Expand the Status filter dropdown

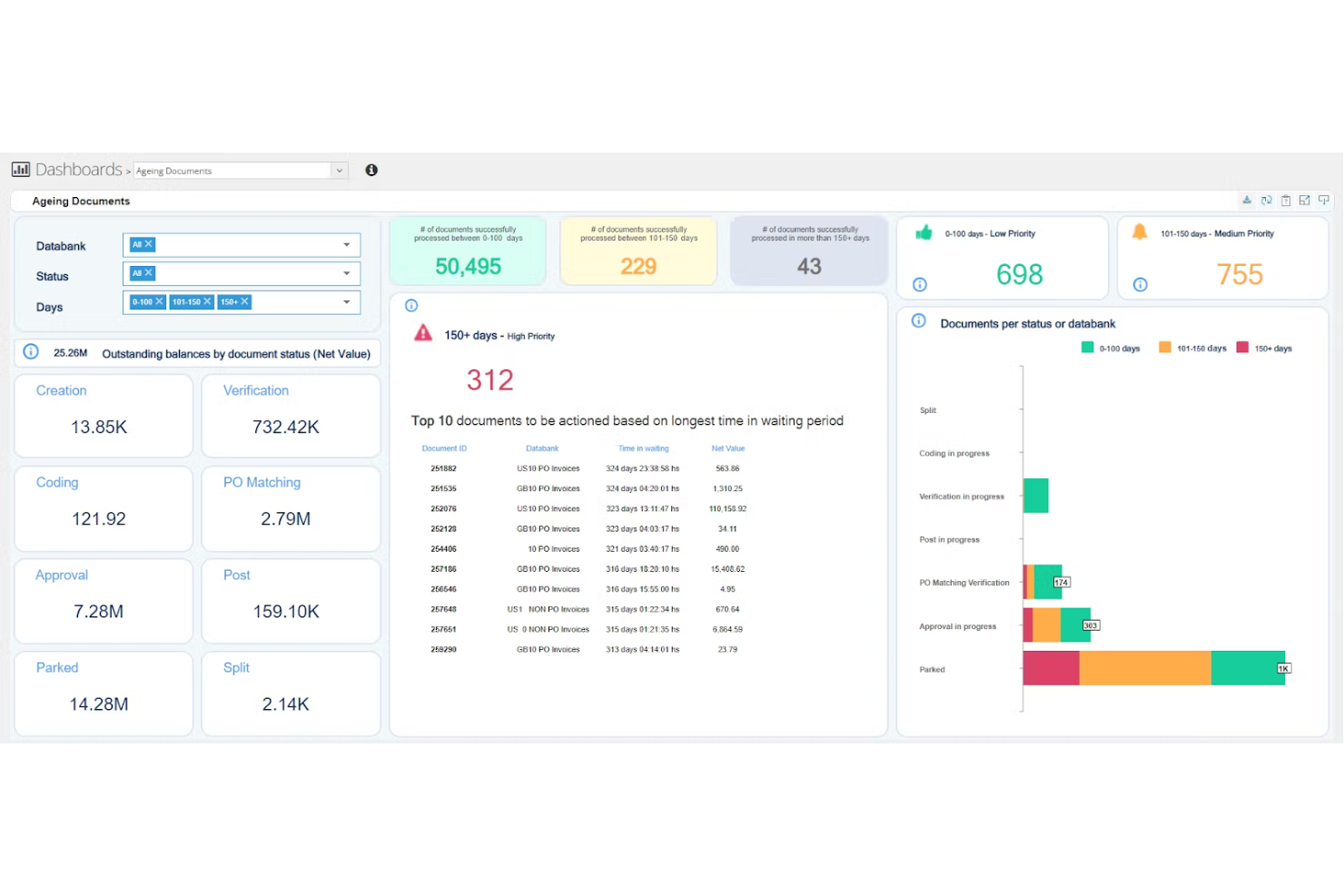coord(346,273)
